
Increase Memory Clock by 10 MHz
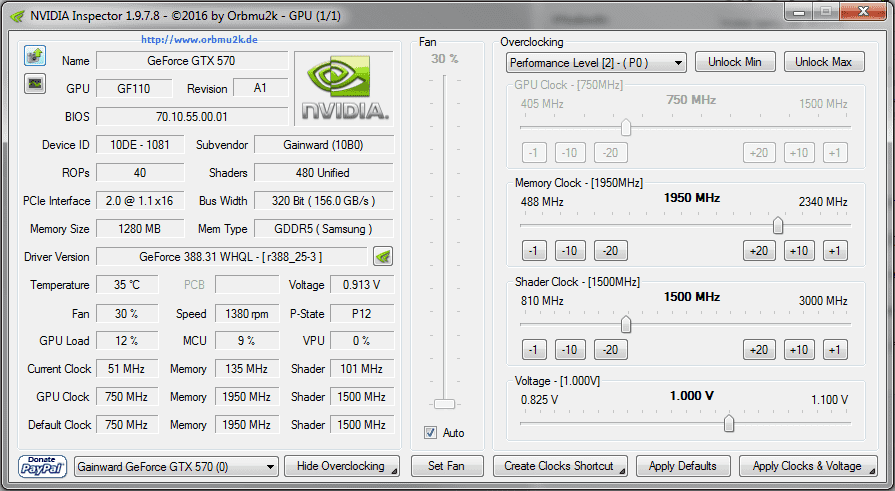pyautogui.click(x=799, y=251)
